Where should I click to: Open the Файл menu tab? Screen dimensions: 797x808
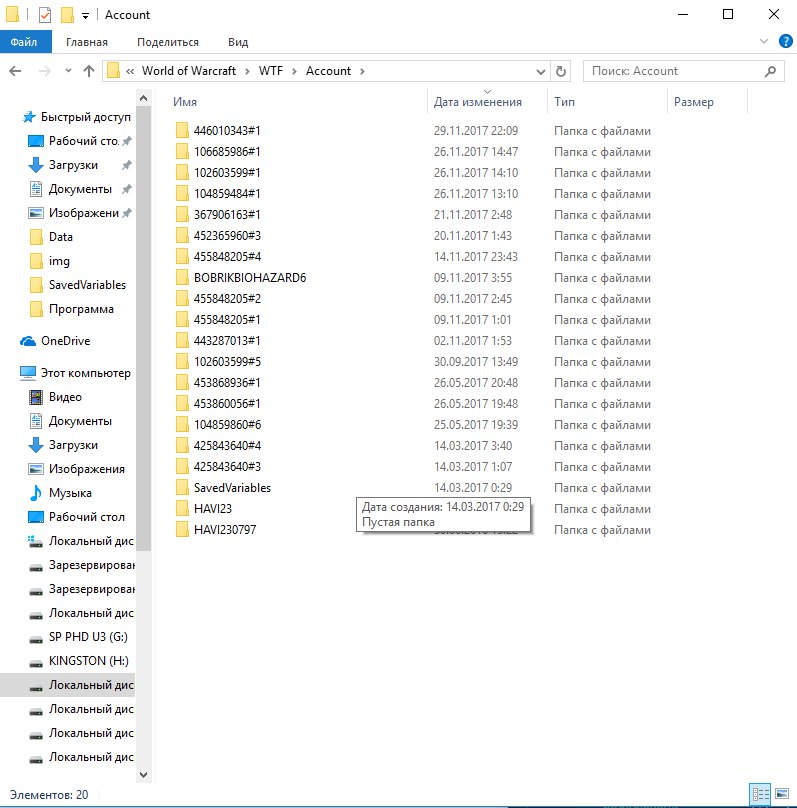(x=25, y=42)
